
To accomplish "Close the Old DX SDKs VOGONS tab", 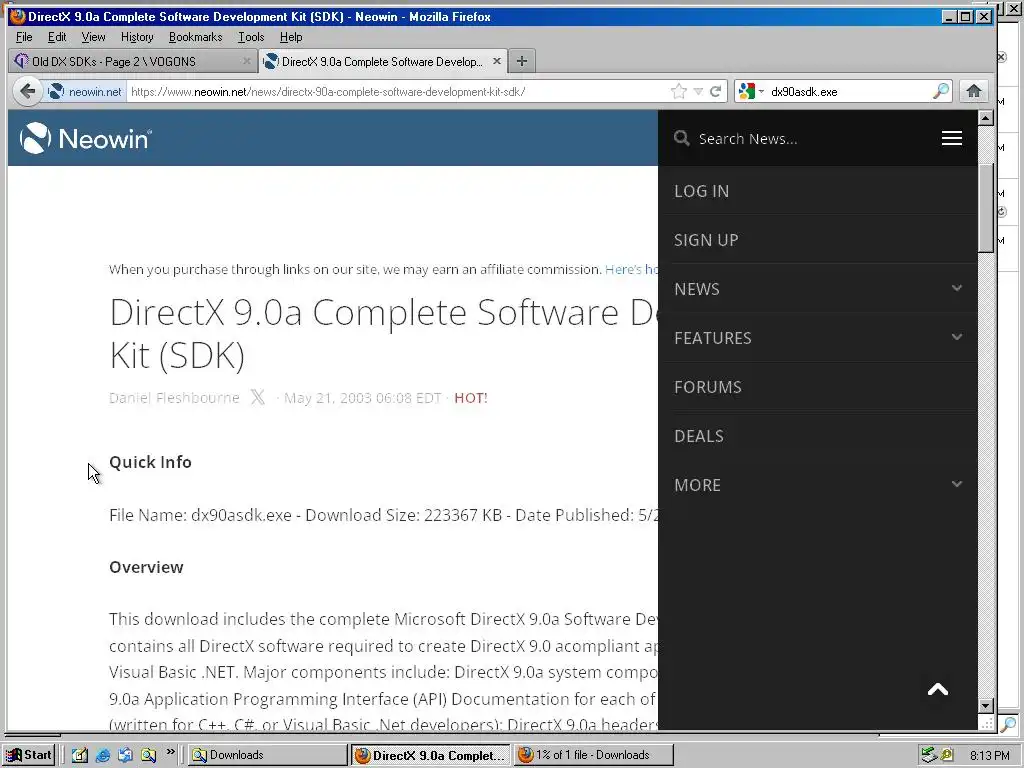I will tap(246, 61).
